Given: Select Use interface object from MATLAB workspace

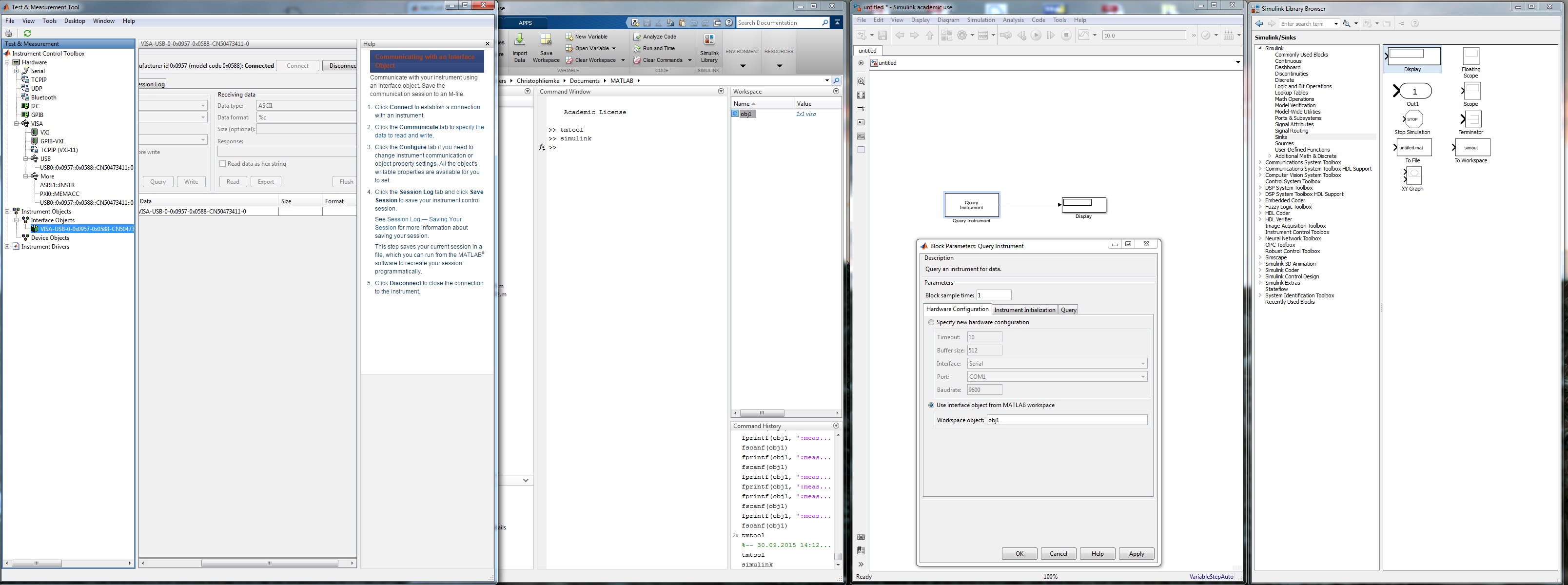Looking at the screenshot, I should click(931, 406).
